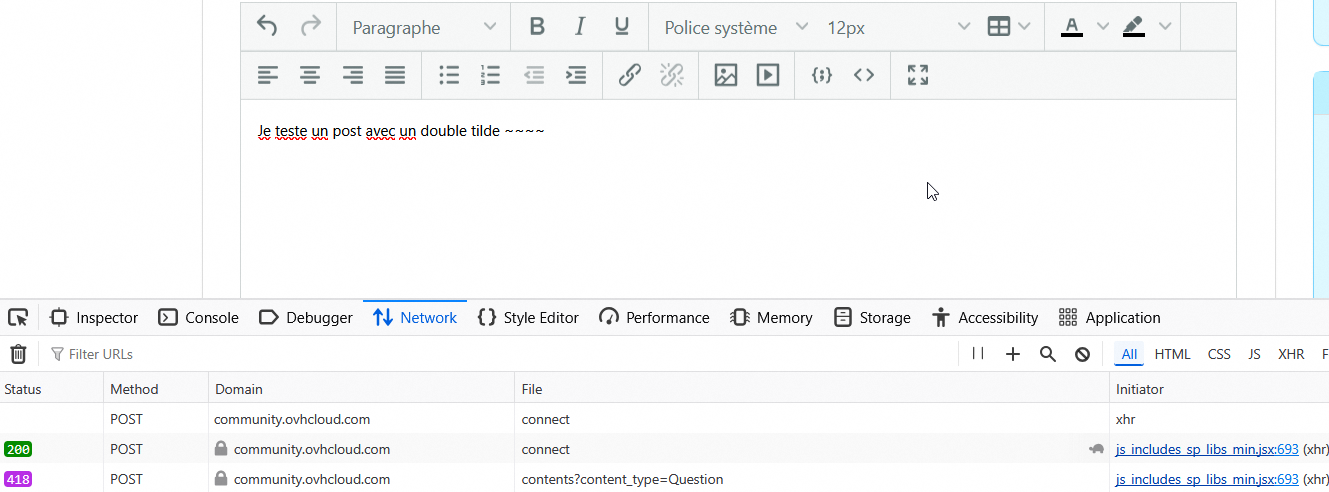The height and width of the screenshot is (492, 1329).
Task: Click the undo arrow in editor toolbar
Action: click(x=267, y=27)
